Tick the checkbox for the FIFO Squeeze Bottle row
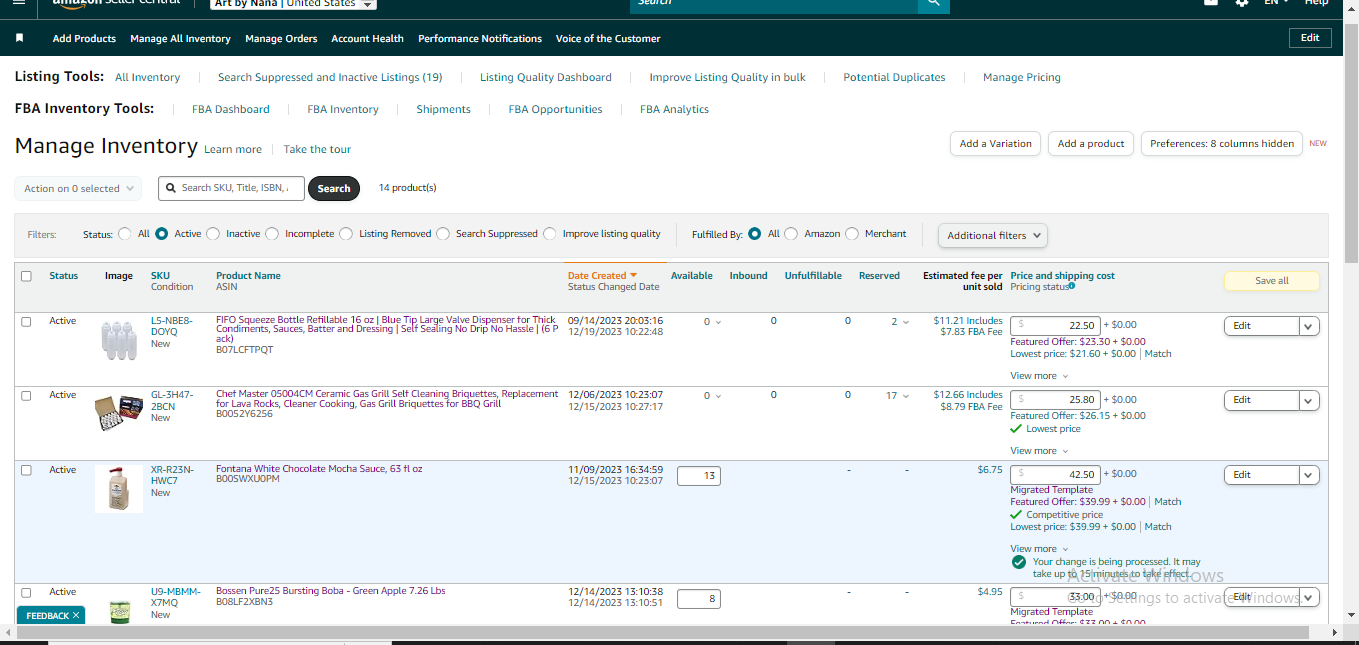The image size is (1359, 645). point(26,321)
